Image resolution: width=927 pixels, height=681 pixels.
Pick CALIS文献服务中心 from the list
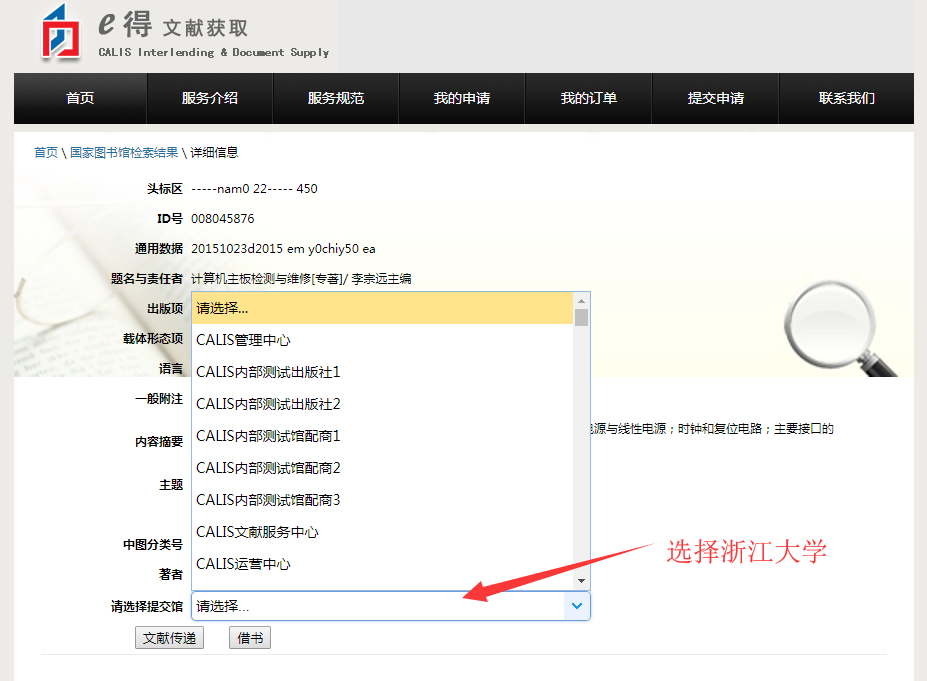383,531
